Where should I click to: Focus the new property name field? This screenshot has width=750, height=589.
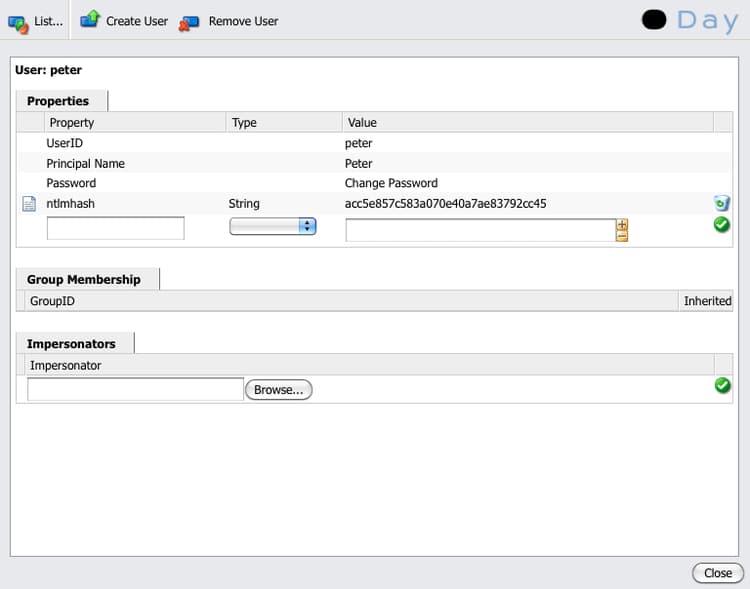click(x=115, y=228)
